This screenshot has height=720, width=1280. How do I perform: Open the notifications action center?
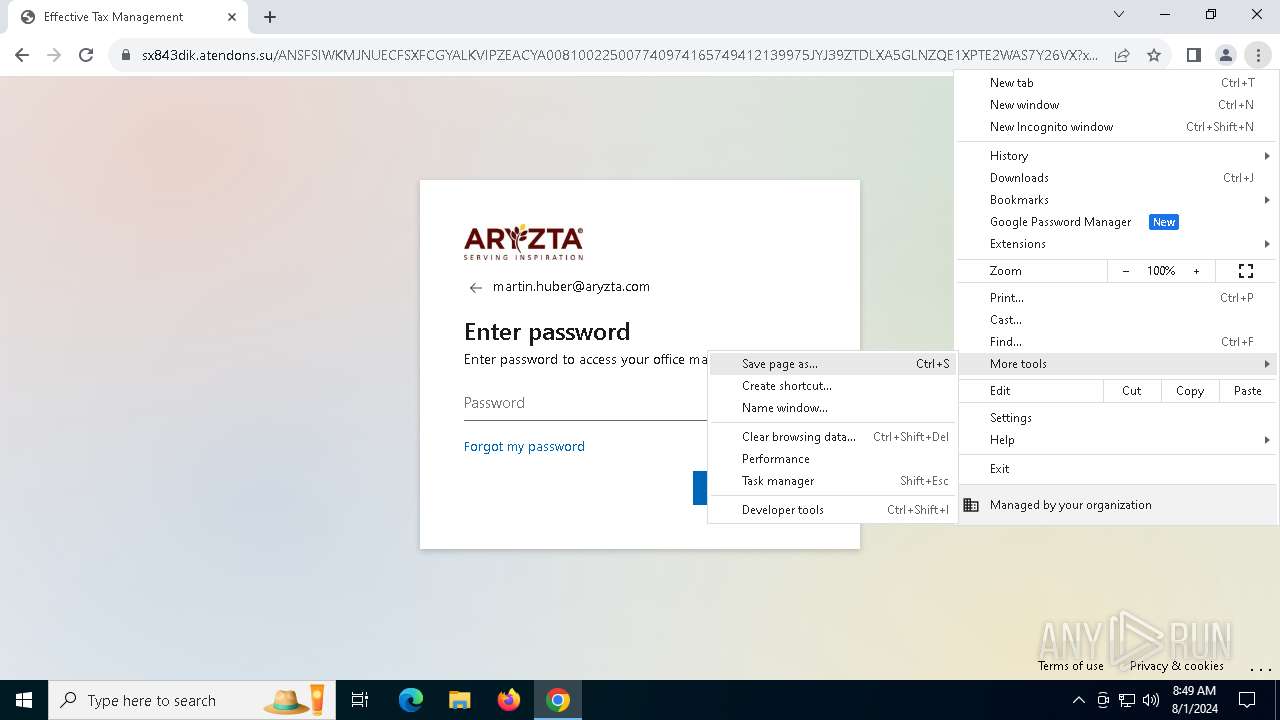pyautogui.click(x=1247, y=700)
